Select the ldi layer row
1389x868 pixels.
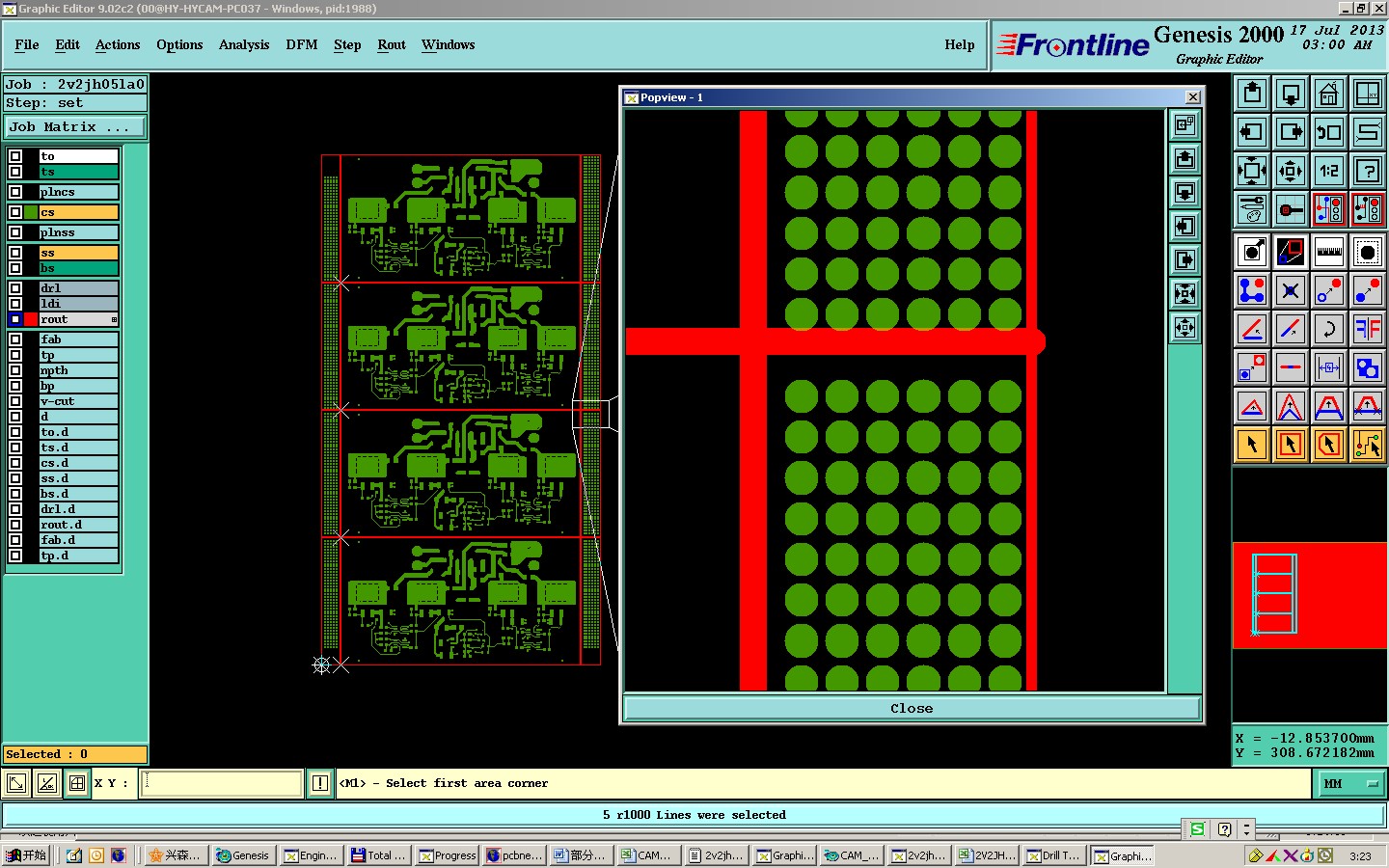[79, 304]
